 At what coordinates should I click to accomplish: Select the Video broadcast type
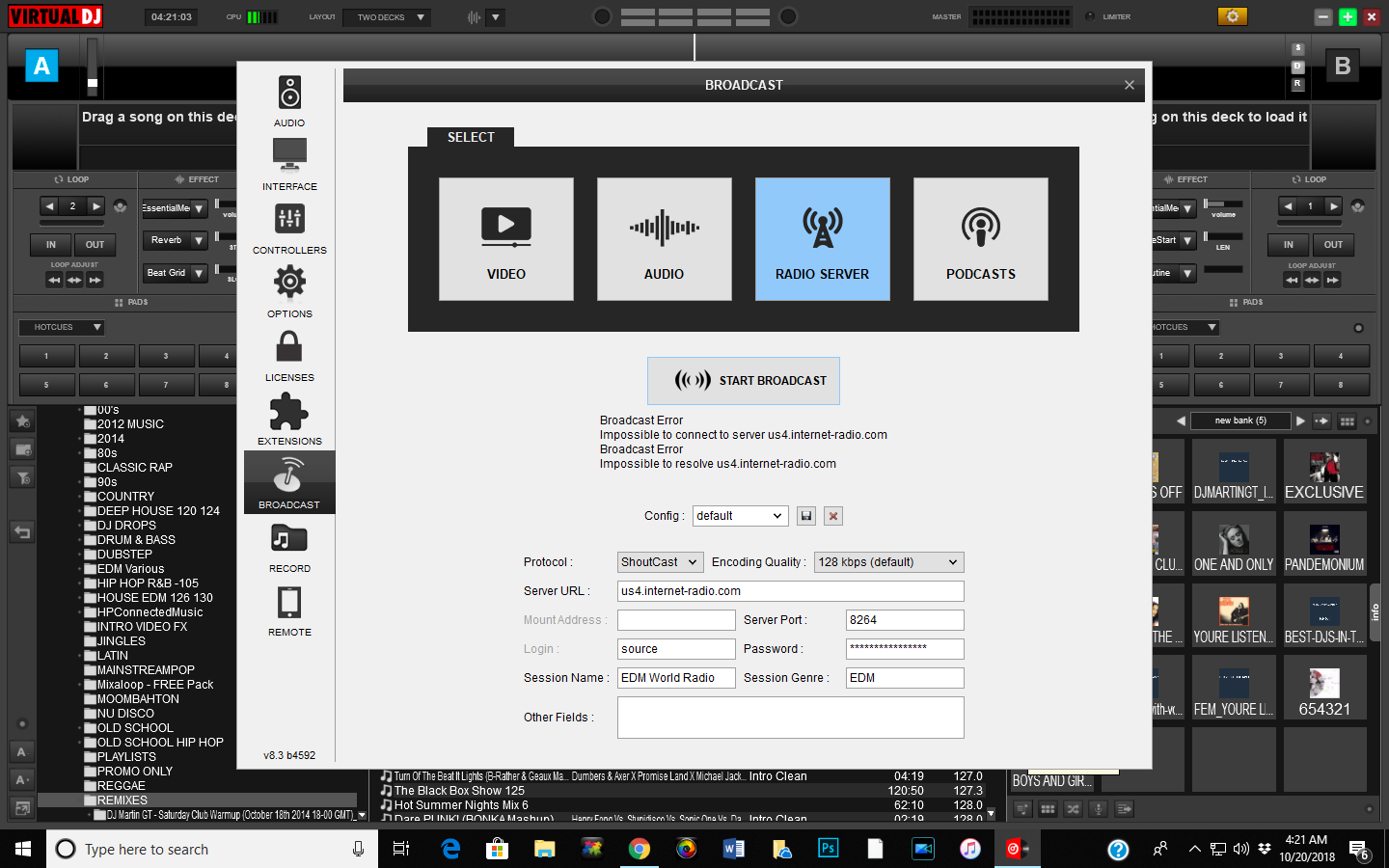tap(506, 239)
